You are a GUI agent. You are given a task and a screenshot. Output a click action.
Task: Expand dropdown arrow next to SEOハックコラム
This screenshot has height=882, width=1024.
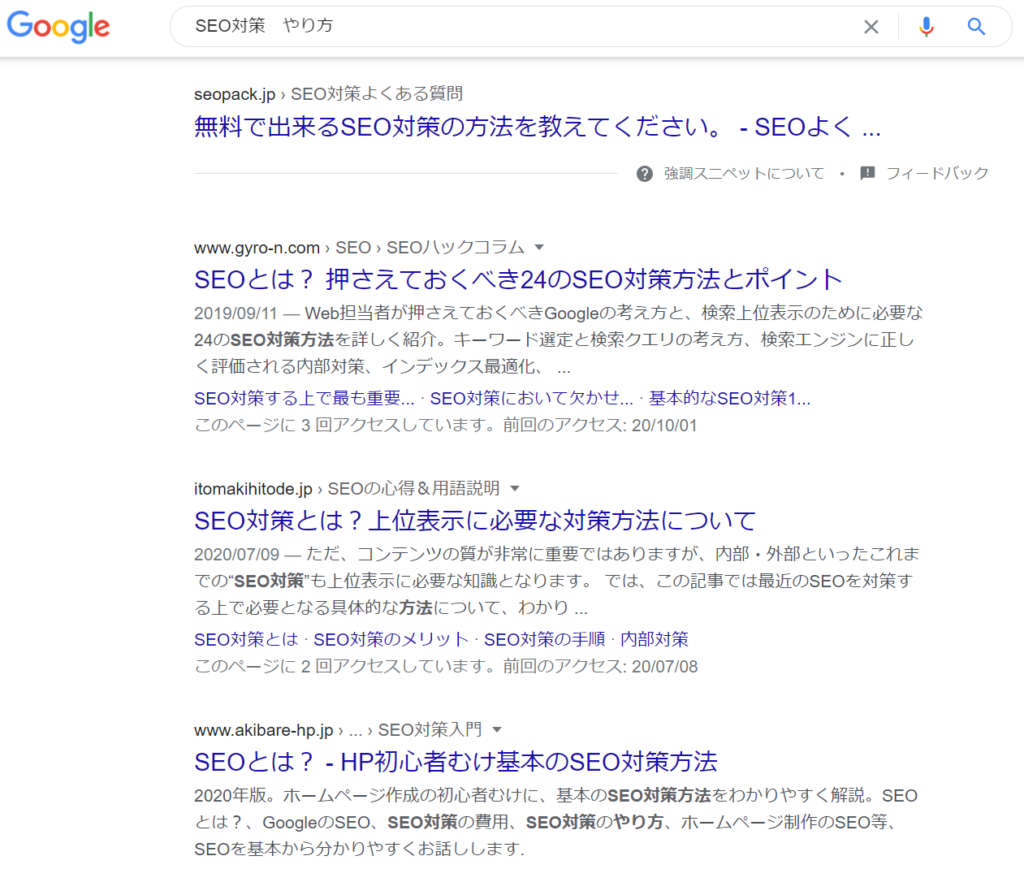[539, 247]
